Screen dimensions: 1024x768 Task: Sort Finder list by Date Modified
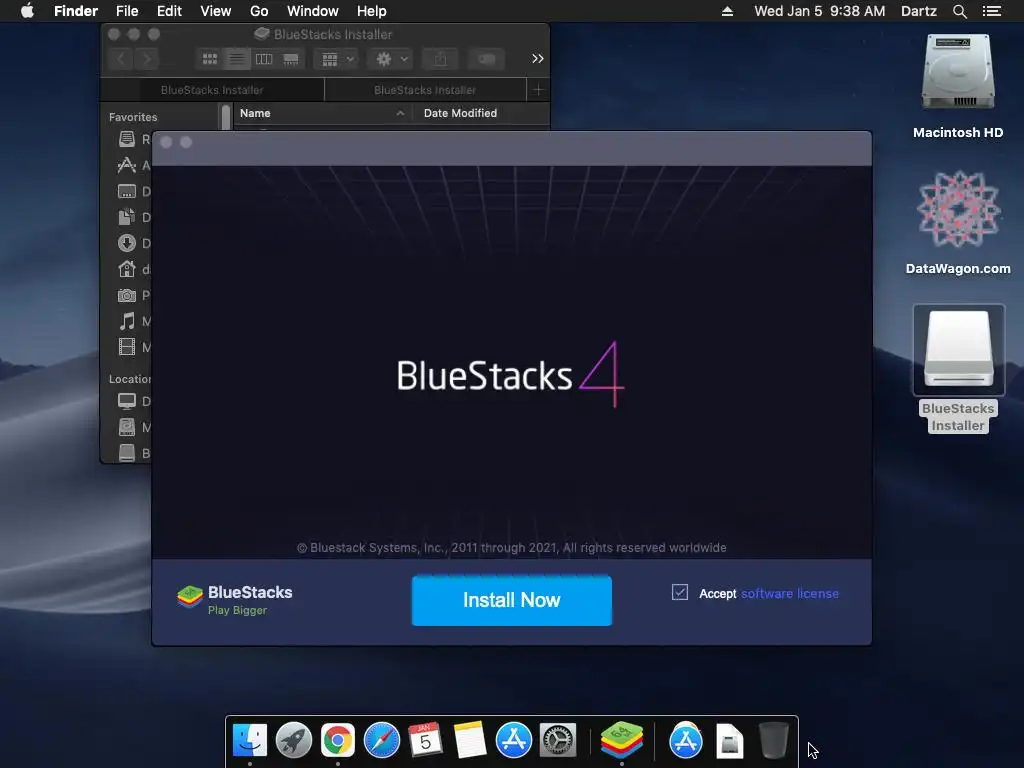pyautogui.click(x=460, y=113)
